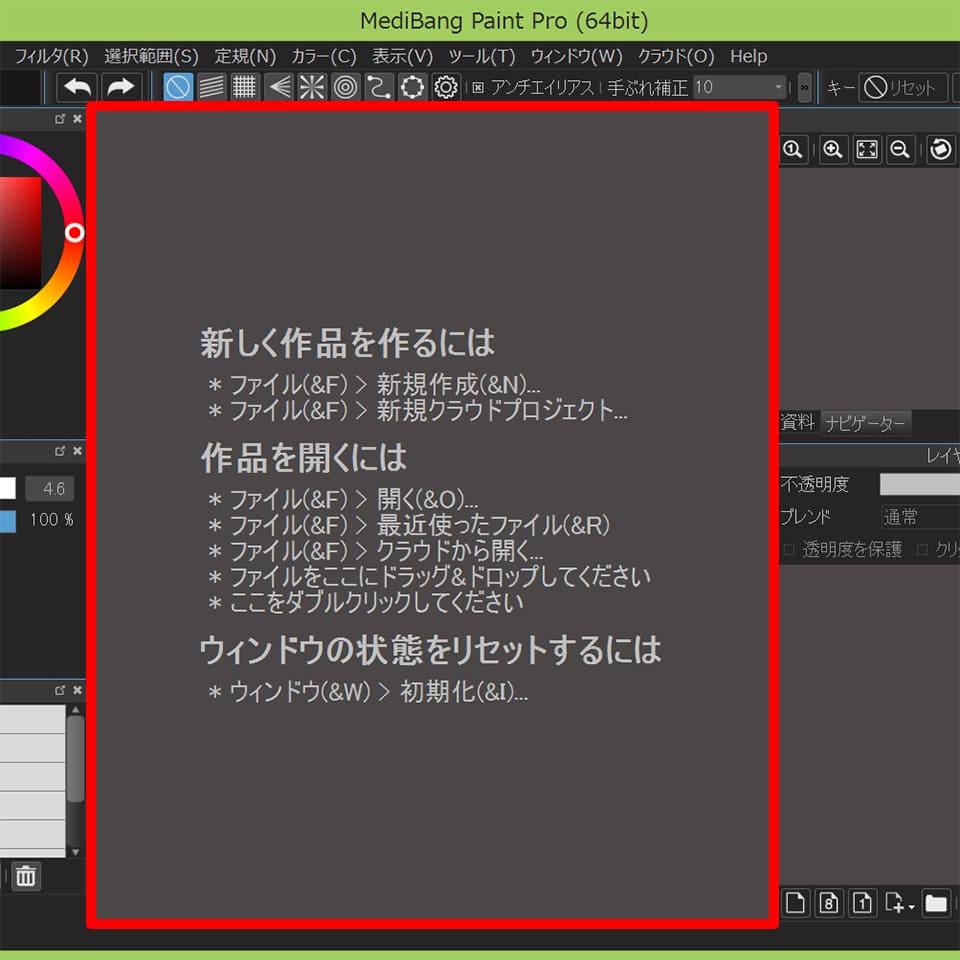Add new layer page icon
This screenshot has width=960, height=960.
click(x=795, y=903)
